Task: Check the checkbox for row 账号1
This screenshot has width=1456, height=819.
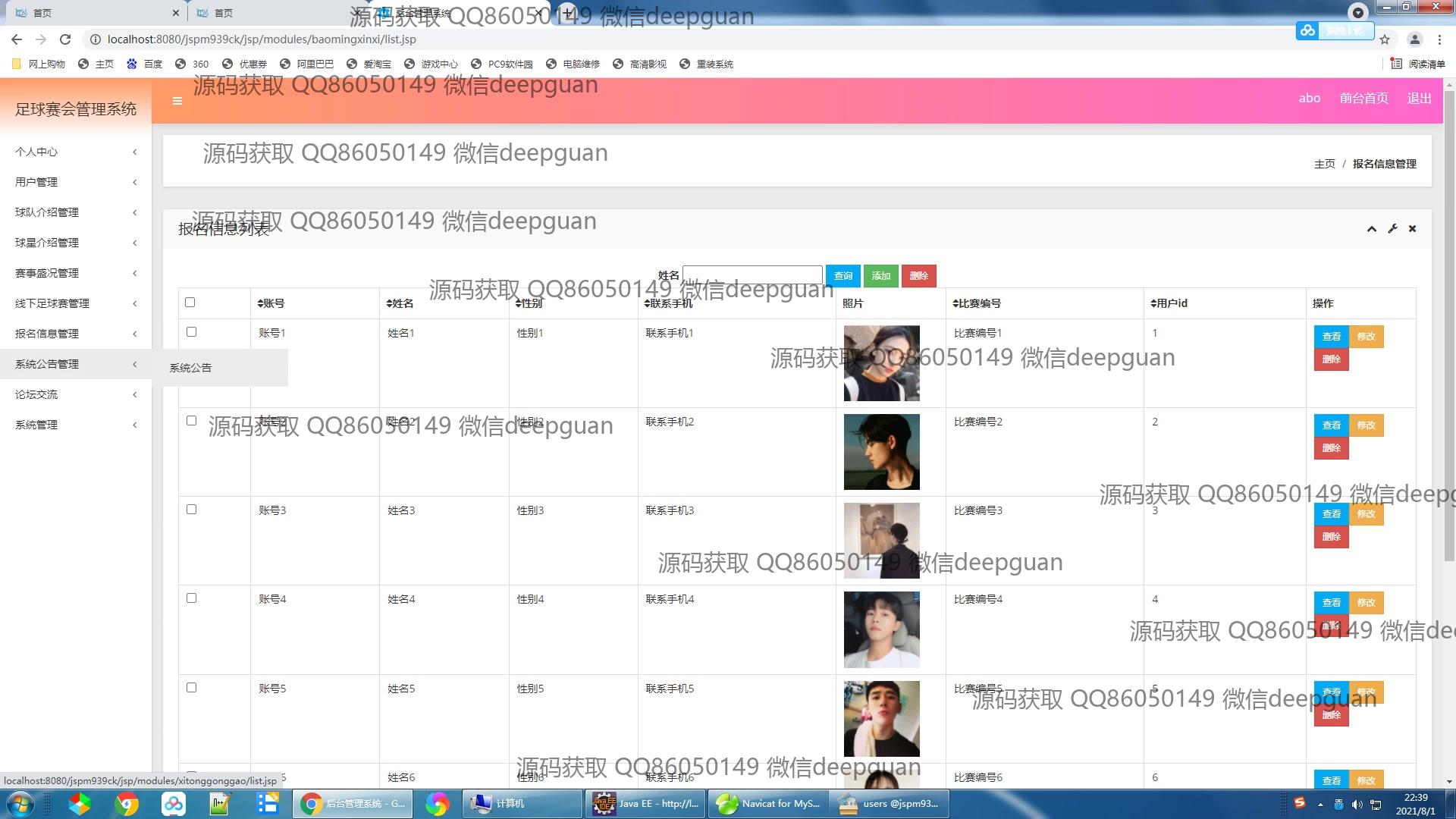Action: coord(191,332)
